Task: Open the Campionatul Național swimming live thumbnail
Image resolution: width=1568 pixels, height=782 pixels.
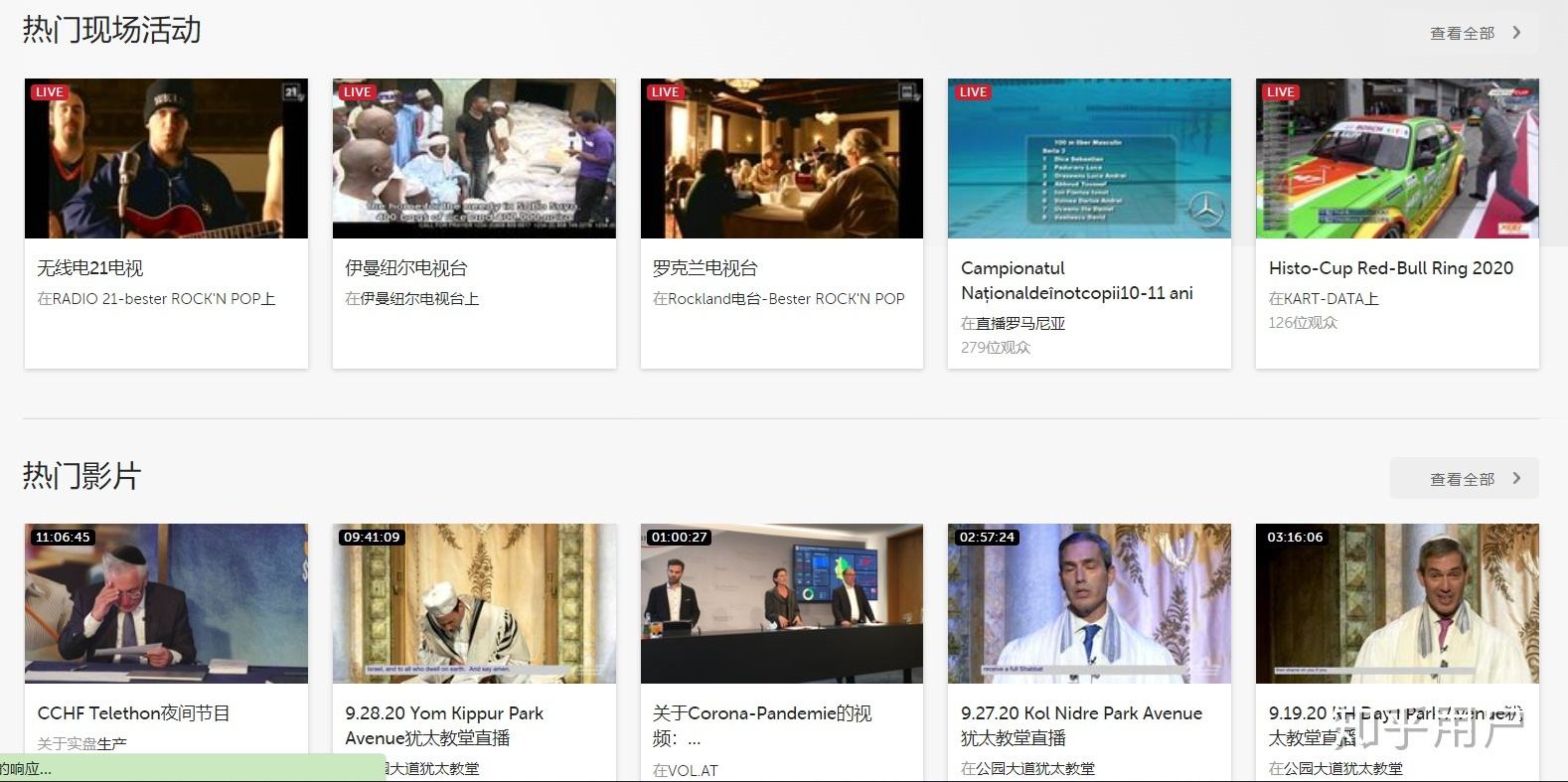Action: [1089, 158]
